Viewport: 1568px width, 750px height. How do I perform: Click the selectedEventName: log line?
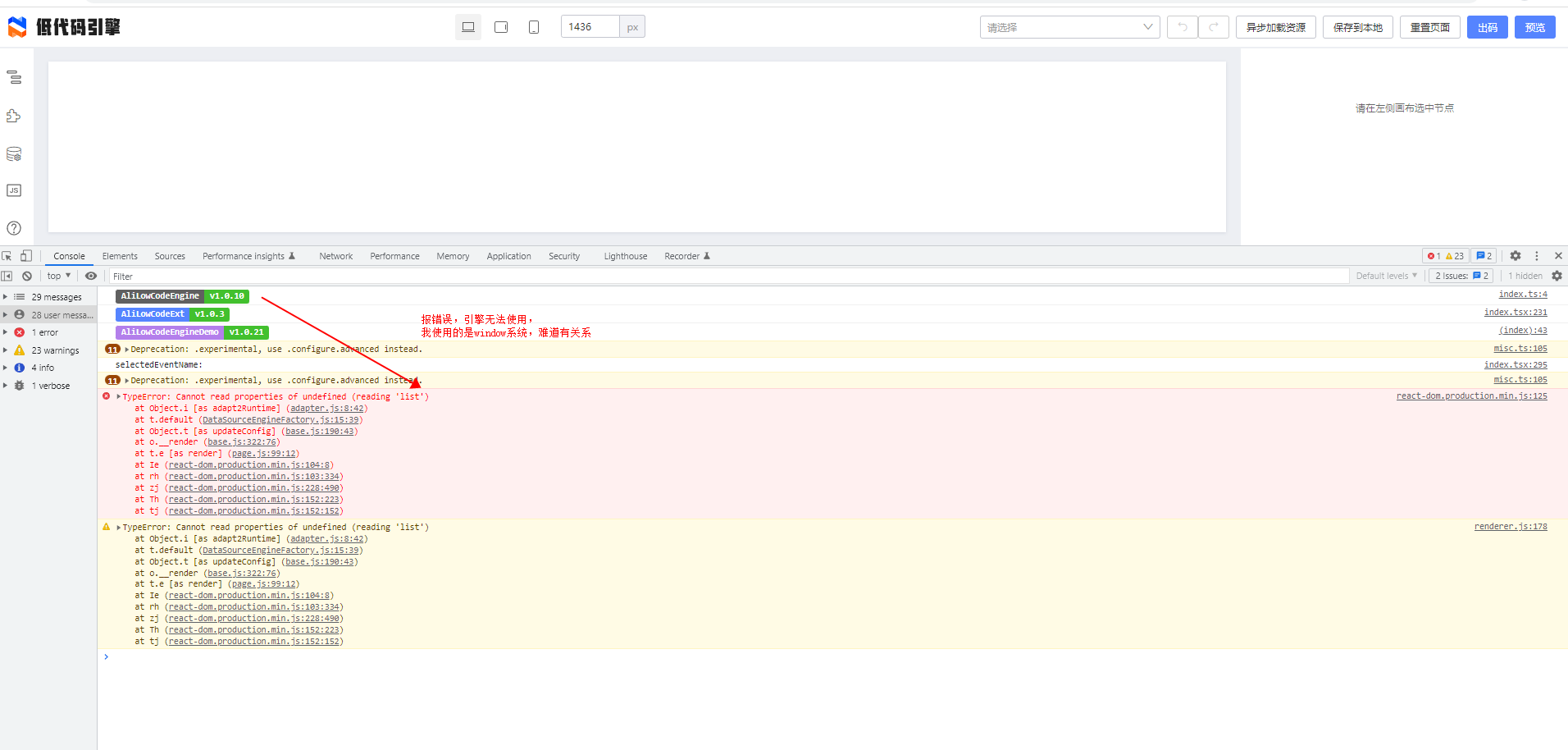[x=159, y=365]
